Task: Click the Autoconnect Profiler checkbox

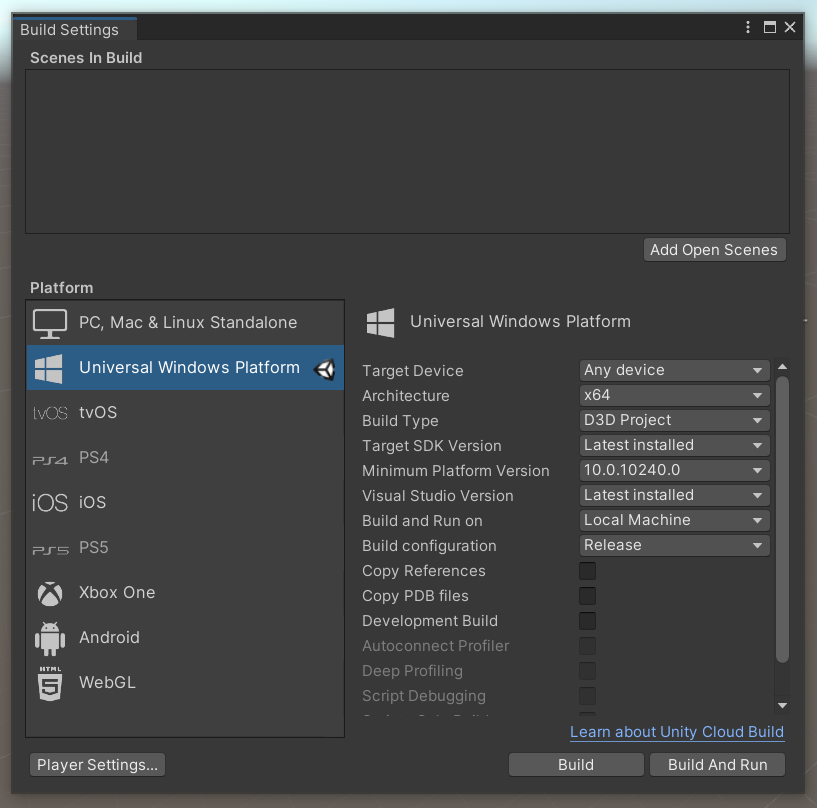Action: (x=587, y=646)
